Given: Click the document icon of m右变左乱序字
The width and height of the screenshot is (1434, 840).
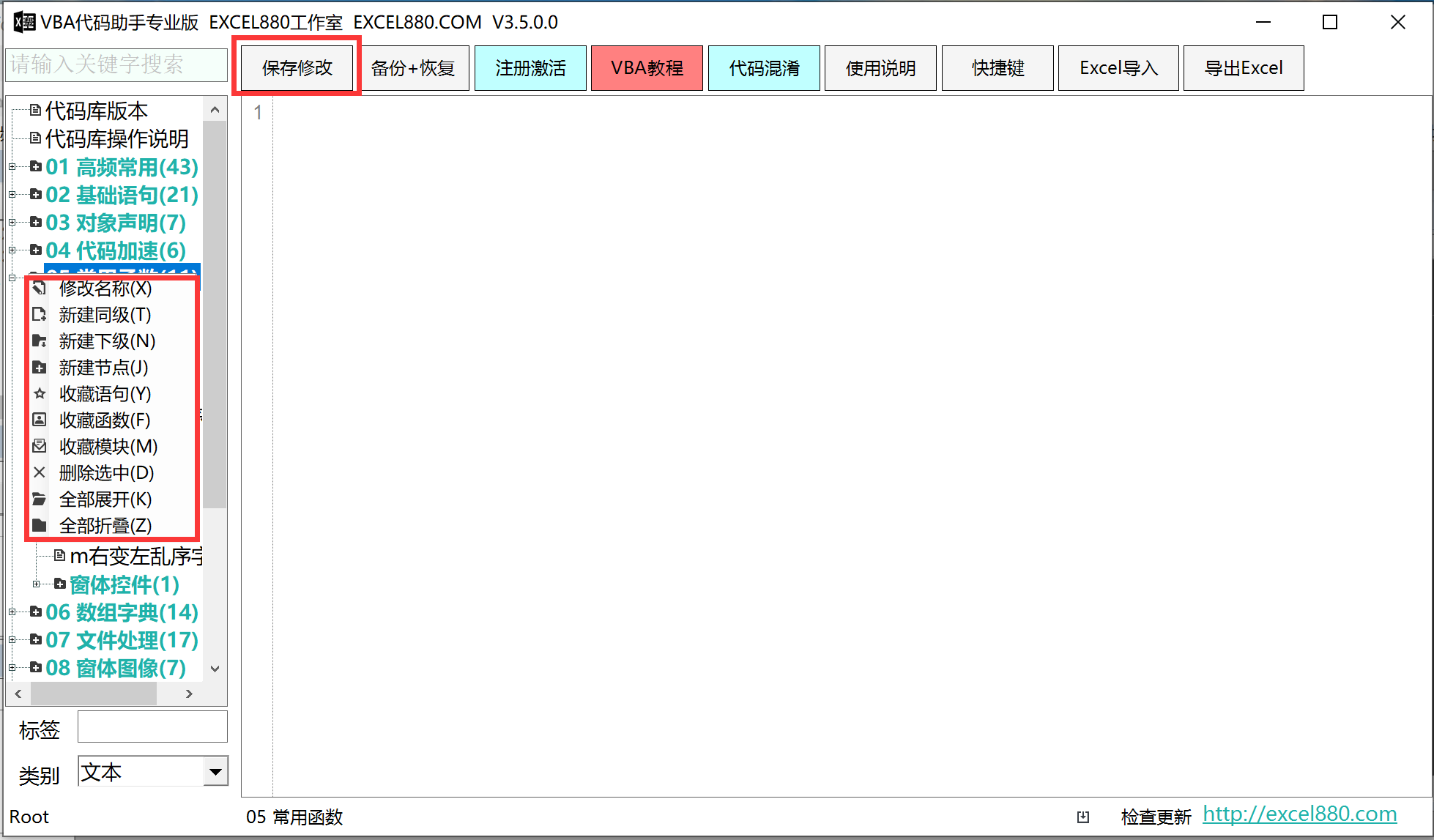Looking at the screenshot, I should pyautogui.click(x=60, y=557).
